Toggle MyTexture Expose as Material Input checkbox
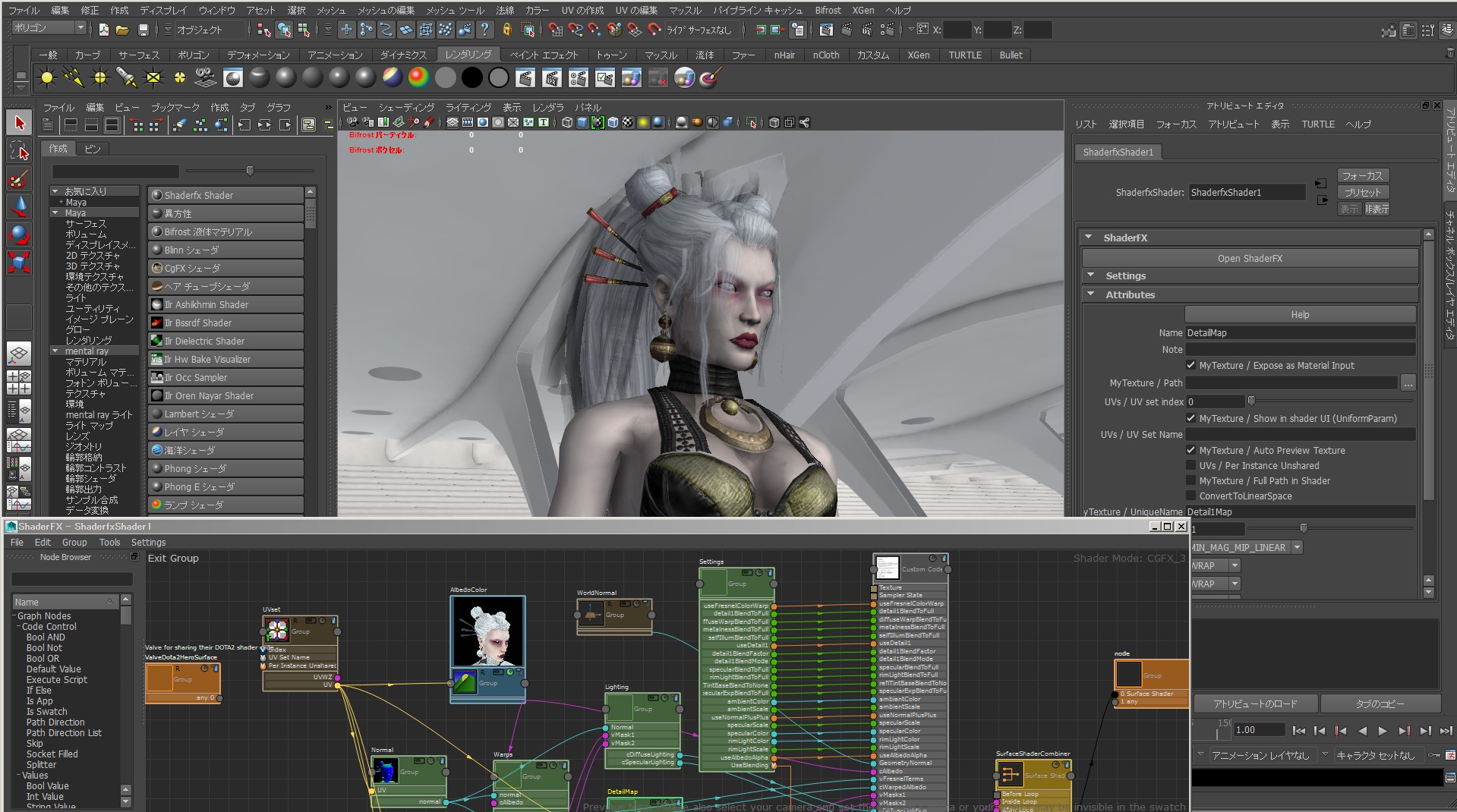The image size is (1457, 812). 1191,365
